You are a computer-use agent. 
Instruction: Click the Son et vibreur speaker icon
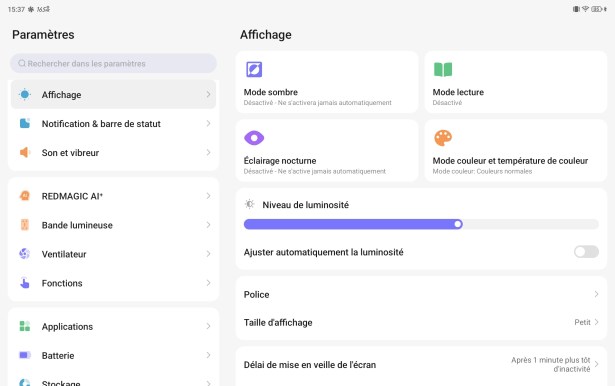25,152
